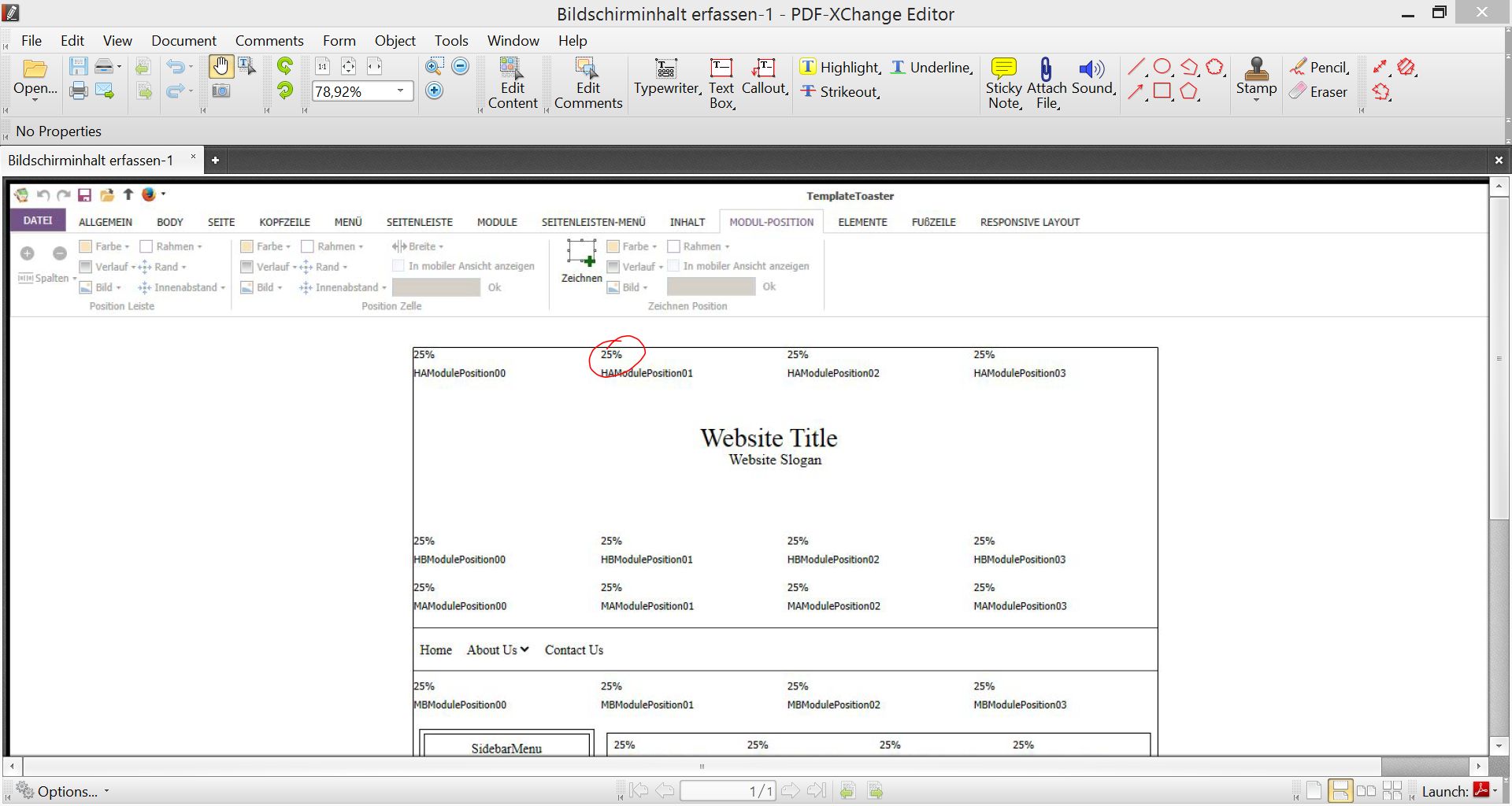This screenshot has height=806, width=1512.
Task: Open the zoom level dropdown
Action: click(400, 91)
